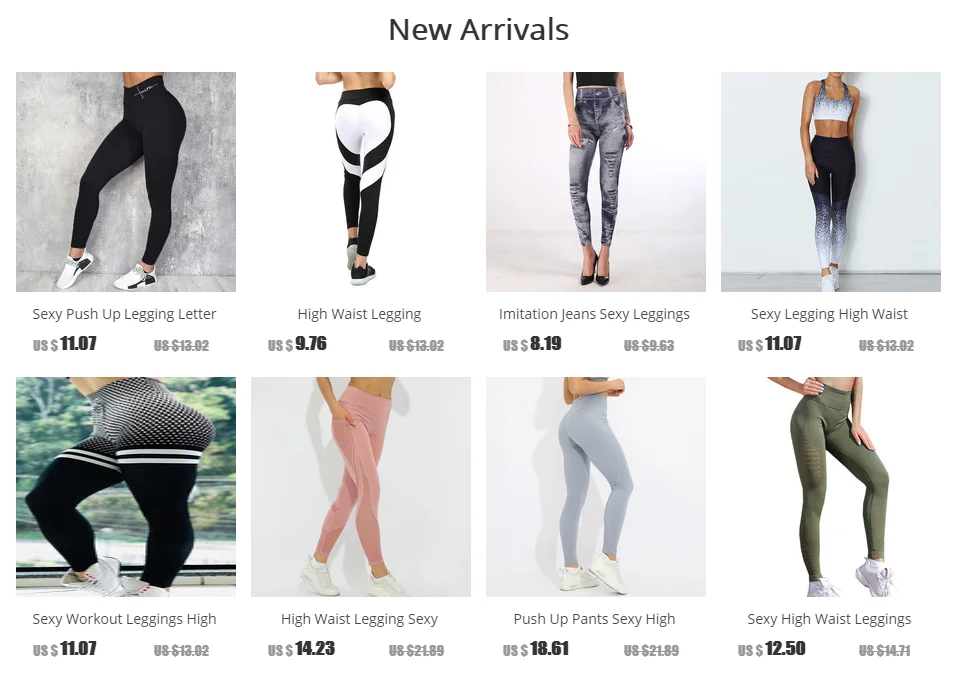View the imitation jeans legging photo
The image size is (958, 686).
(x=596, y=181)
